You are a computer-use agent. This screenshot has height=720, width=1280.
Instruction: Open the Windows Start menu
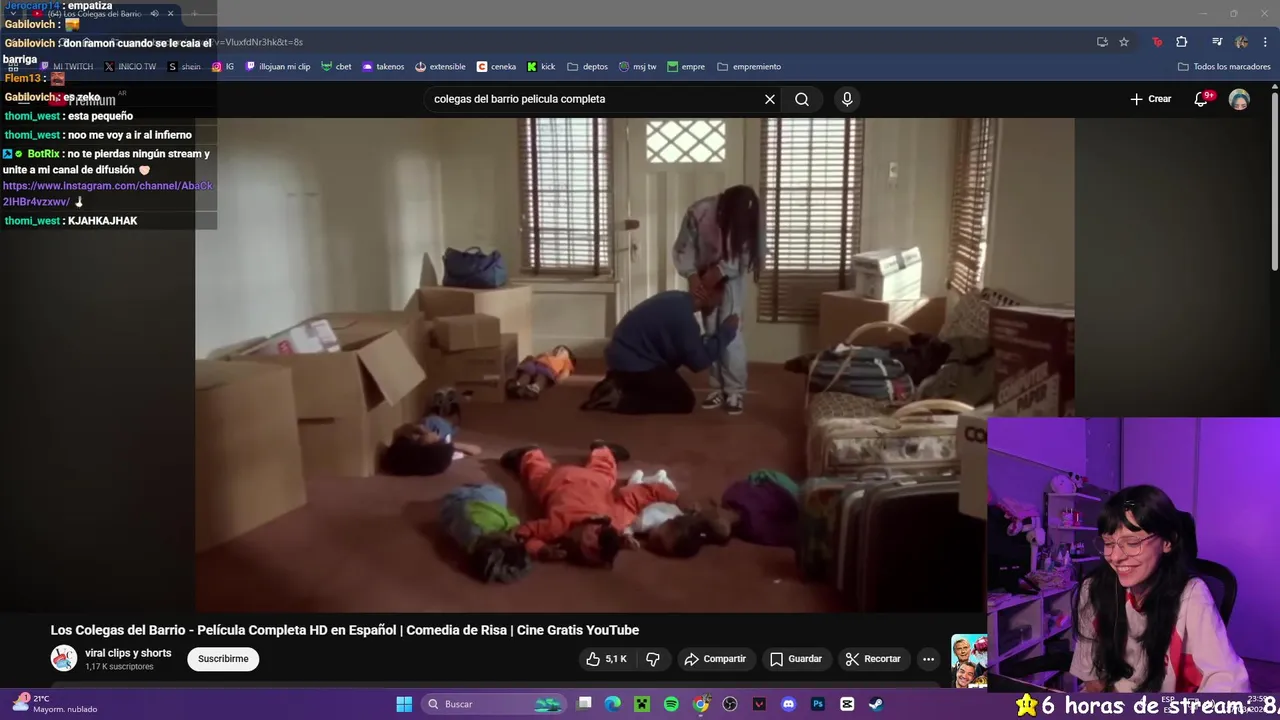coord(404,704)
